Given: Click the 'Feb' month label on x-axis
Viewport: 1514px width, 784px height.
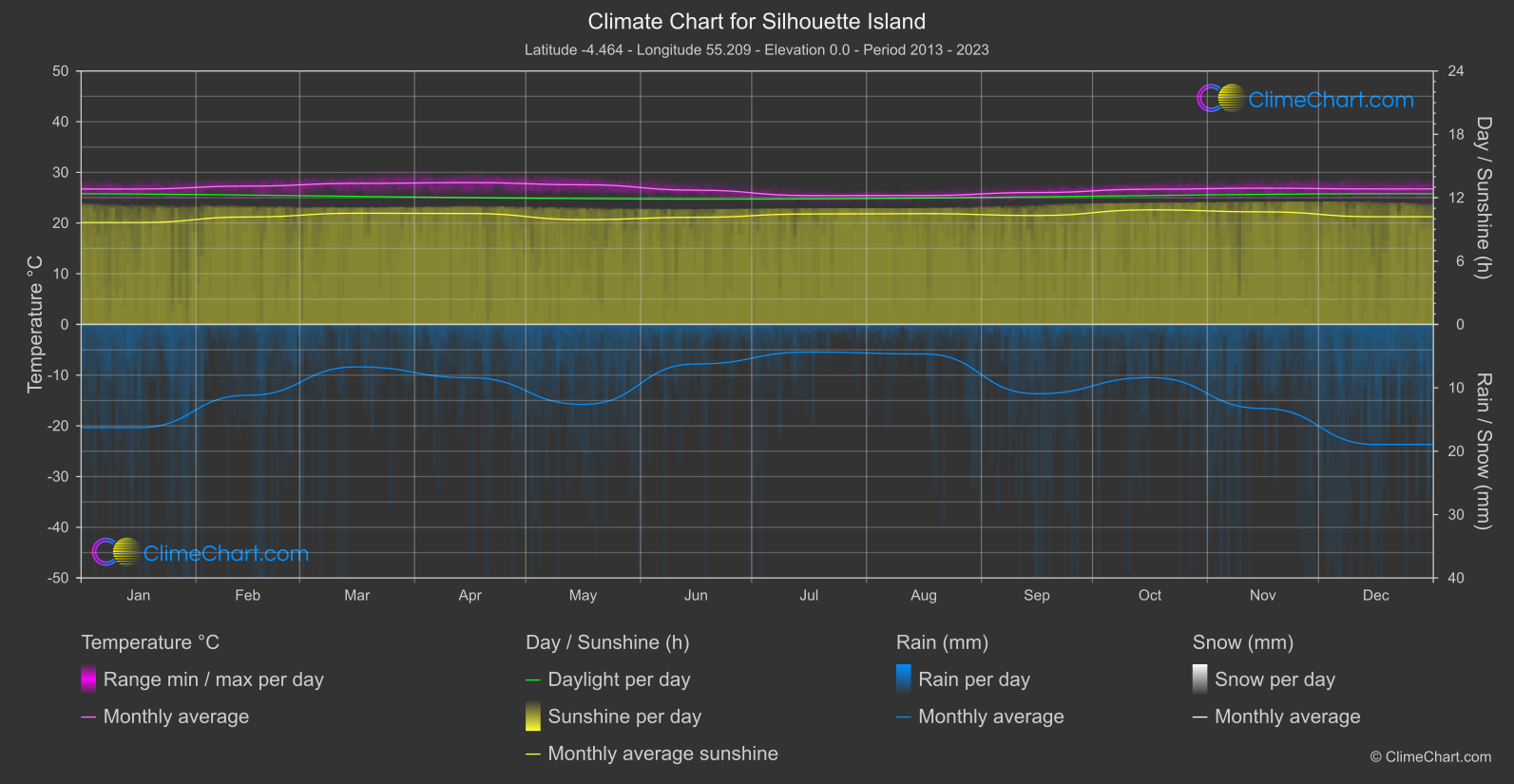Looking at the screenshot, I should click(248, 595).
